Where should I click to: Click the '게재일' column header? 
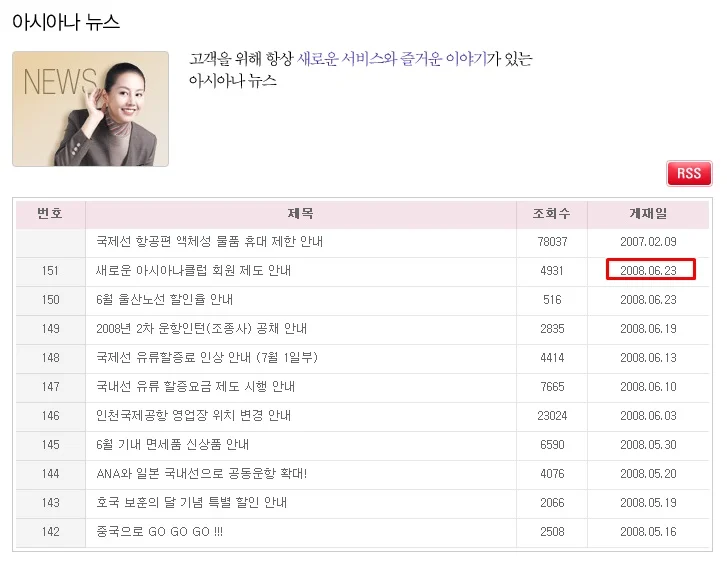click(648, 214)
